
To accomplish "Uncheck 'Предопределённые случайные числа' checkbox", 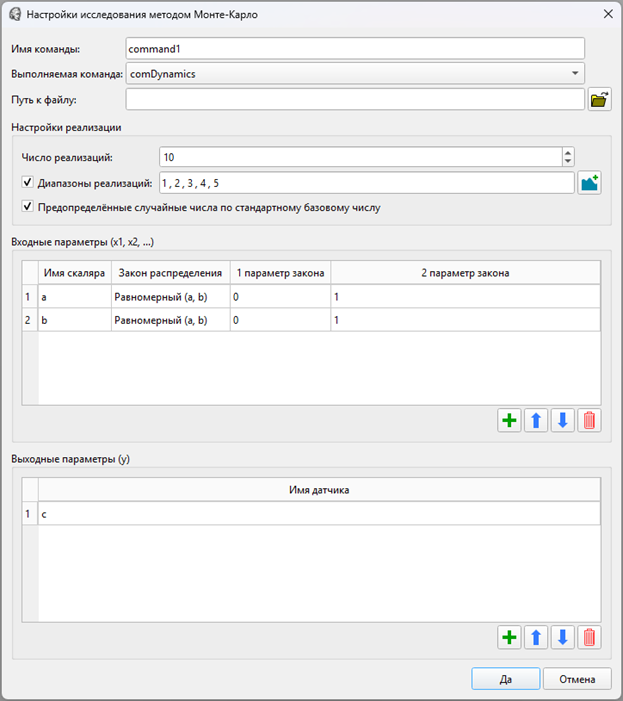I will pyautogui.click(x=27, y=207).
